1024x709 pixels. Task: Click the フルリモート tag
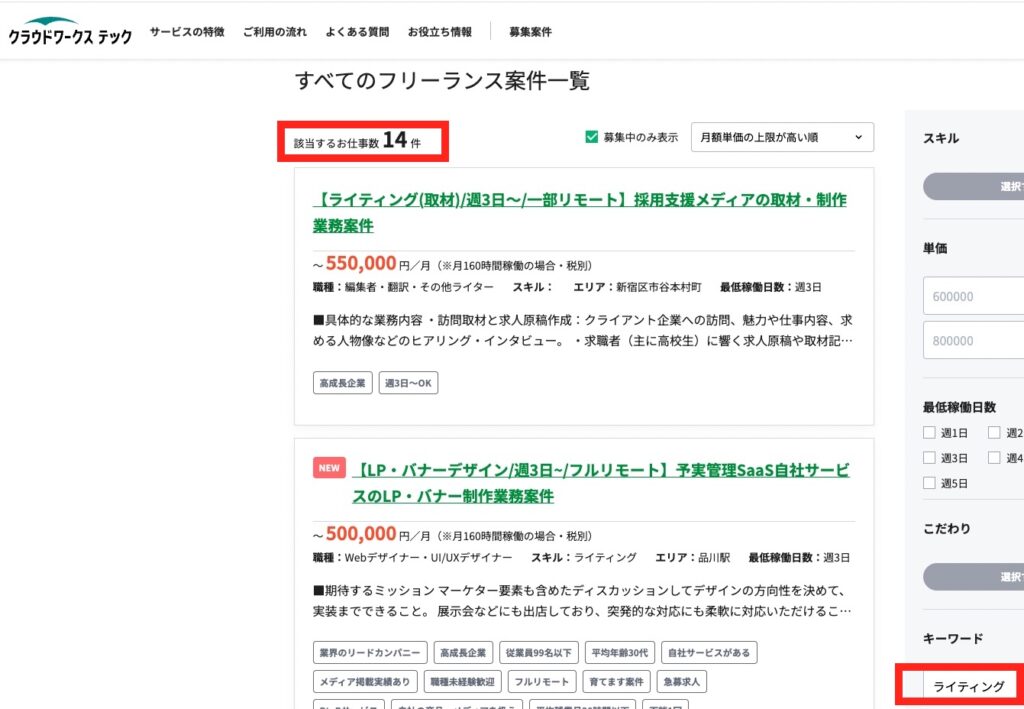click(541, 682)
